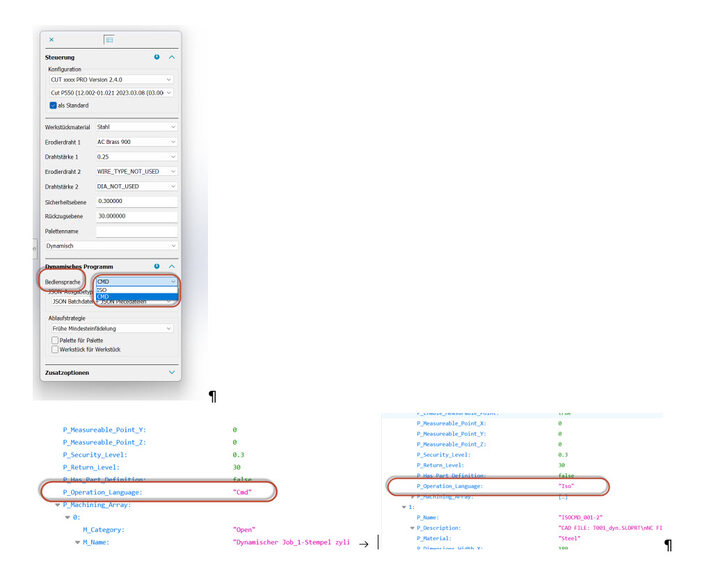
Task: Click the Rückzugsebene value field
Action: pos(136,216)
